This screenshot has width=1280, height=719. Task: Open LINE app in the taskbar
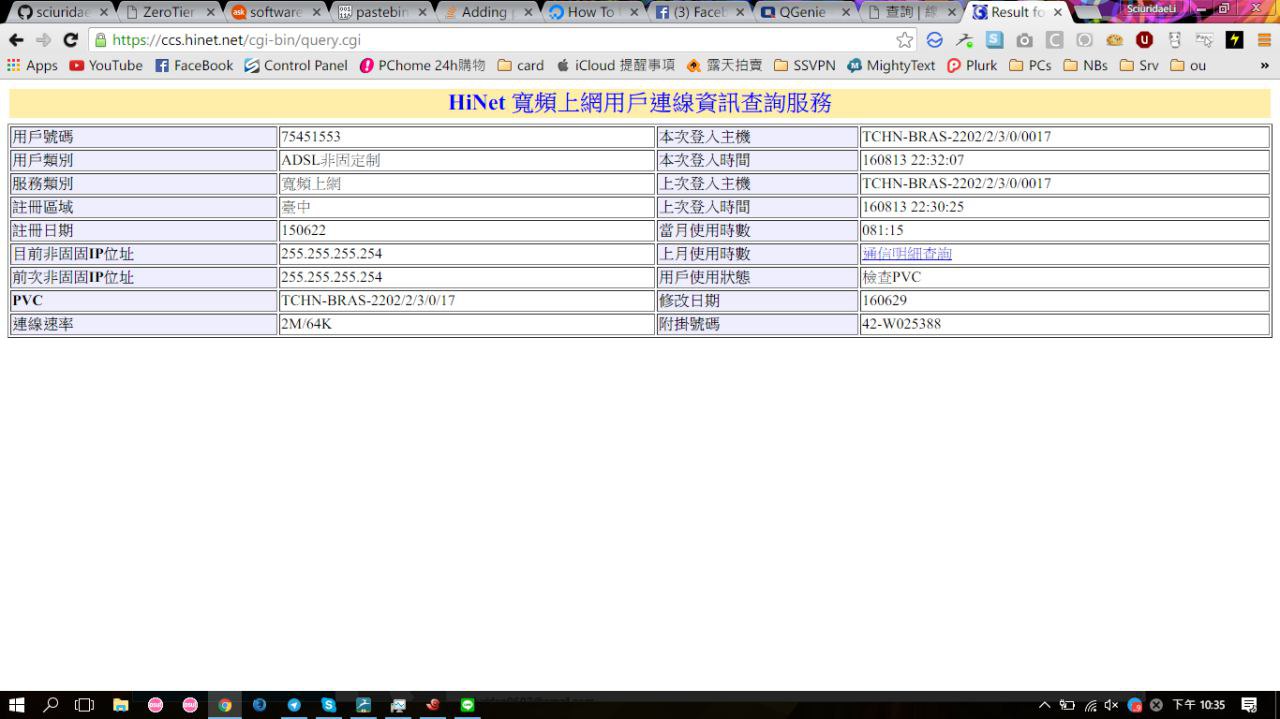(468, 705)
